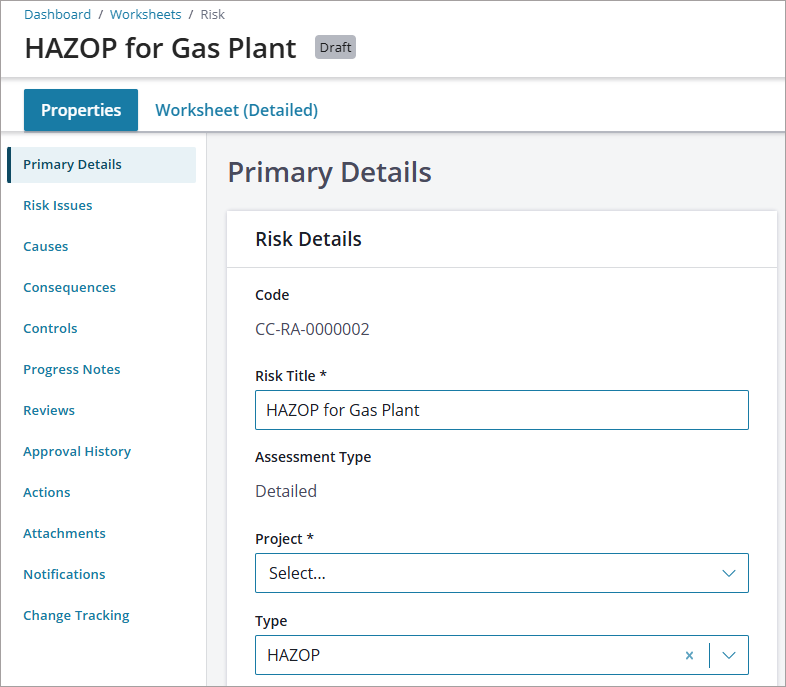786x687 pixels.
Task: Open Controls section in sidebar
Action: (x=50, y=329)
